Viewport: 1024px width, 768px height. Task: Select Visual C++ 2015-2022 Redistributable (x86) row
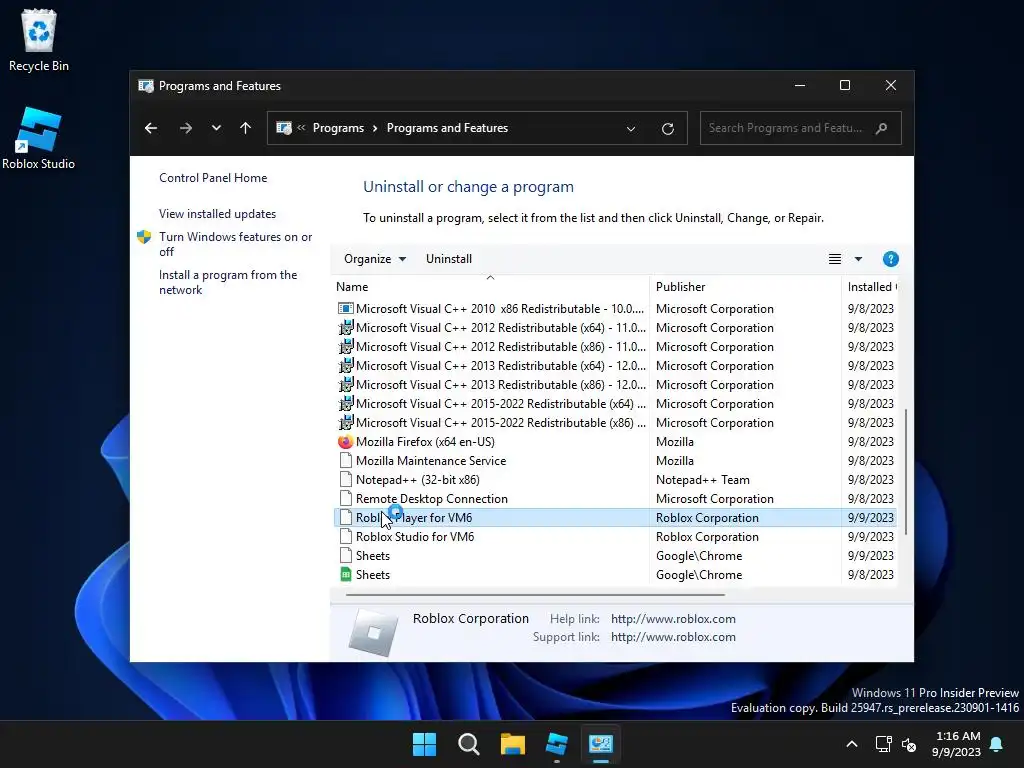pos(615,423)
